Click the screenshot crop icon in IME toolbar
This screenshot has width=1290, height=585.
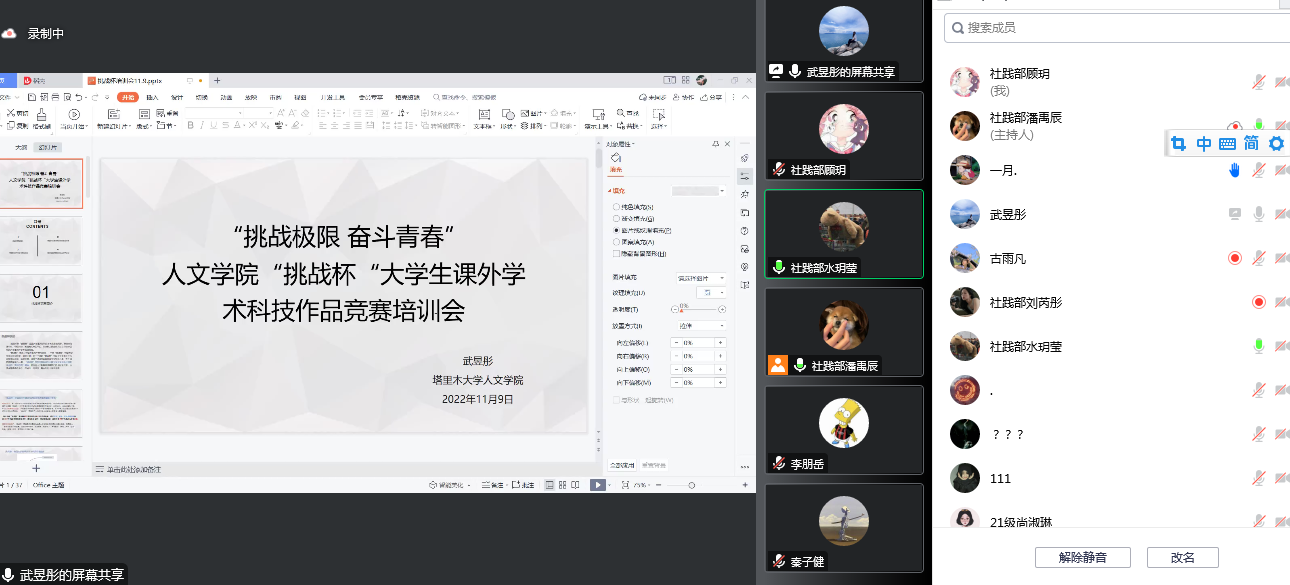[x=1178, y=143]
